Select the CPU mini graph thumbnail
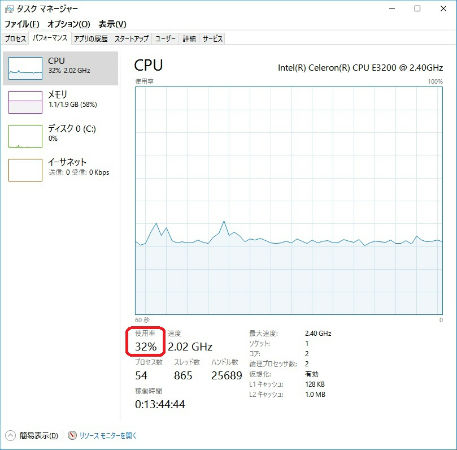Image resolution: width=457 pixels, height=450 pixels. [25, 68]
